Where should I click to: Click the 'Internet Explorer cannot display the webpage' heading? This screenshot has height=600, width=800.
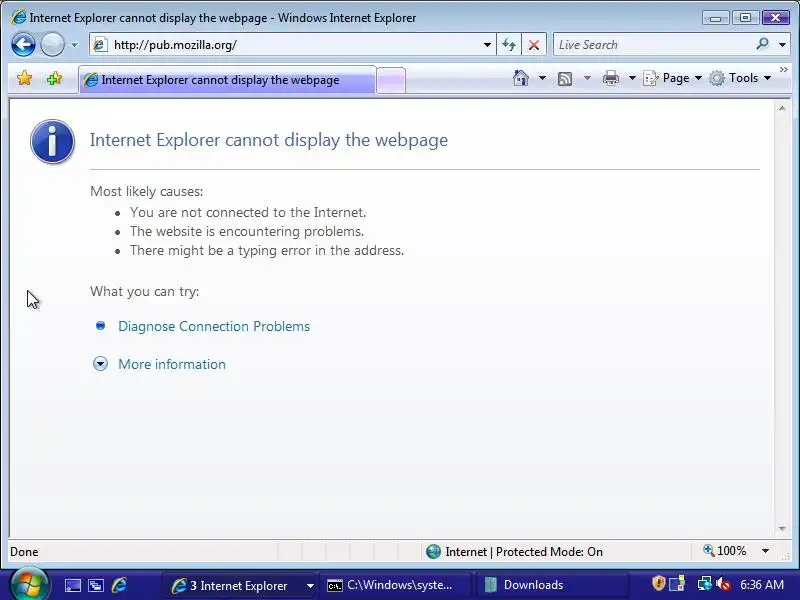click(269, 140)
